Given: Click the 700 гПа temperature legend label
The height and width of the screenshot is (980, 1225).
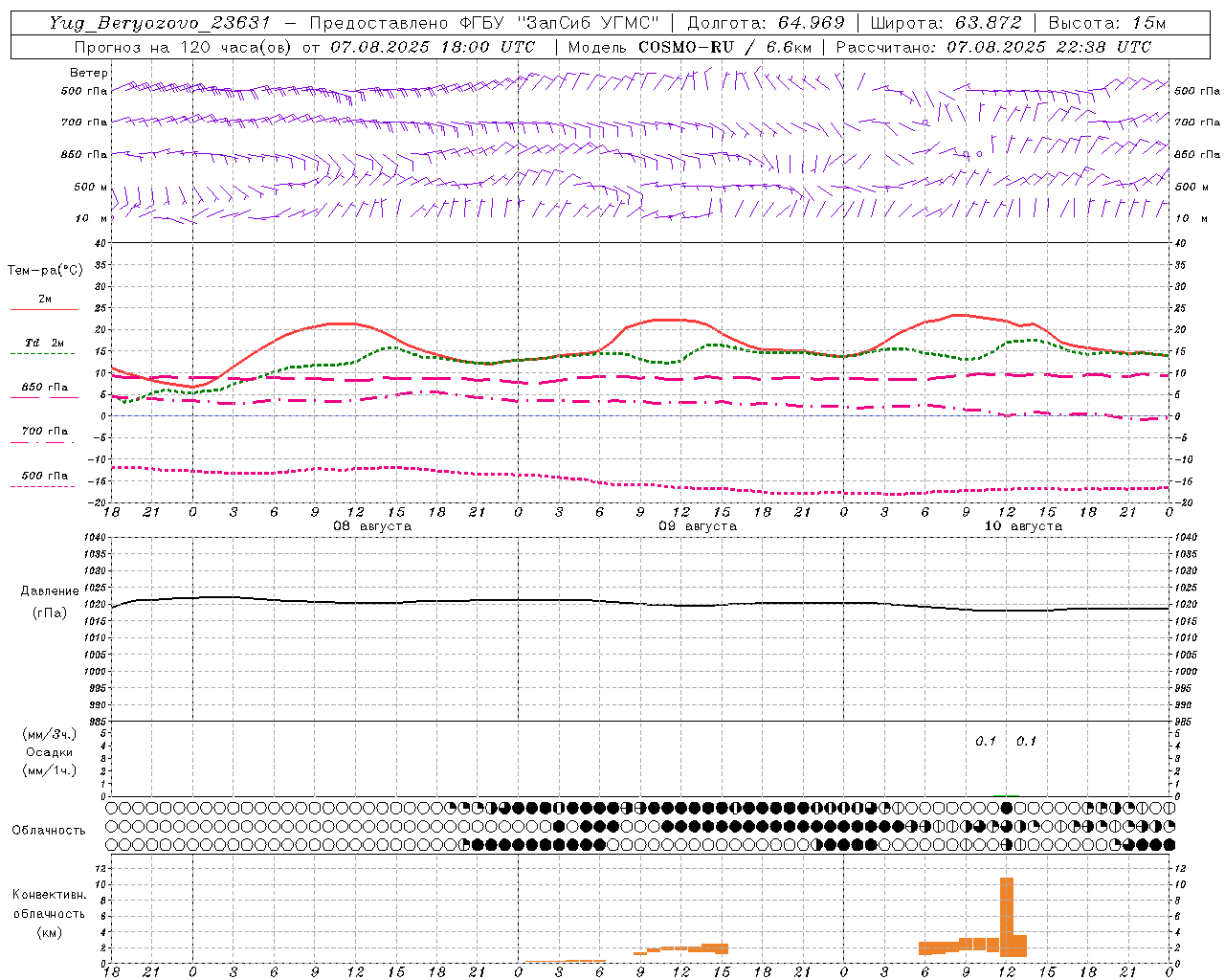Looking at the screenshot, I should (44, 431).
